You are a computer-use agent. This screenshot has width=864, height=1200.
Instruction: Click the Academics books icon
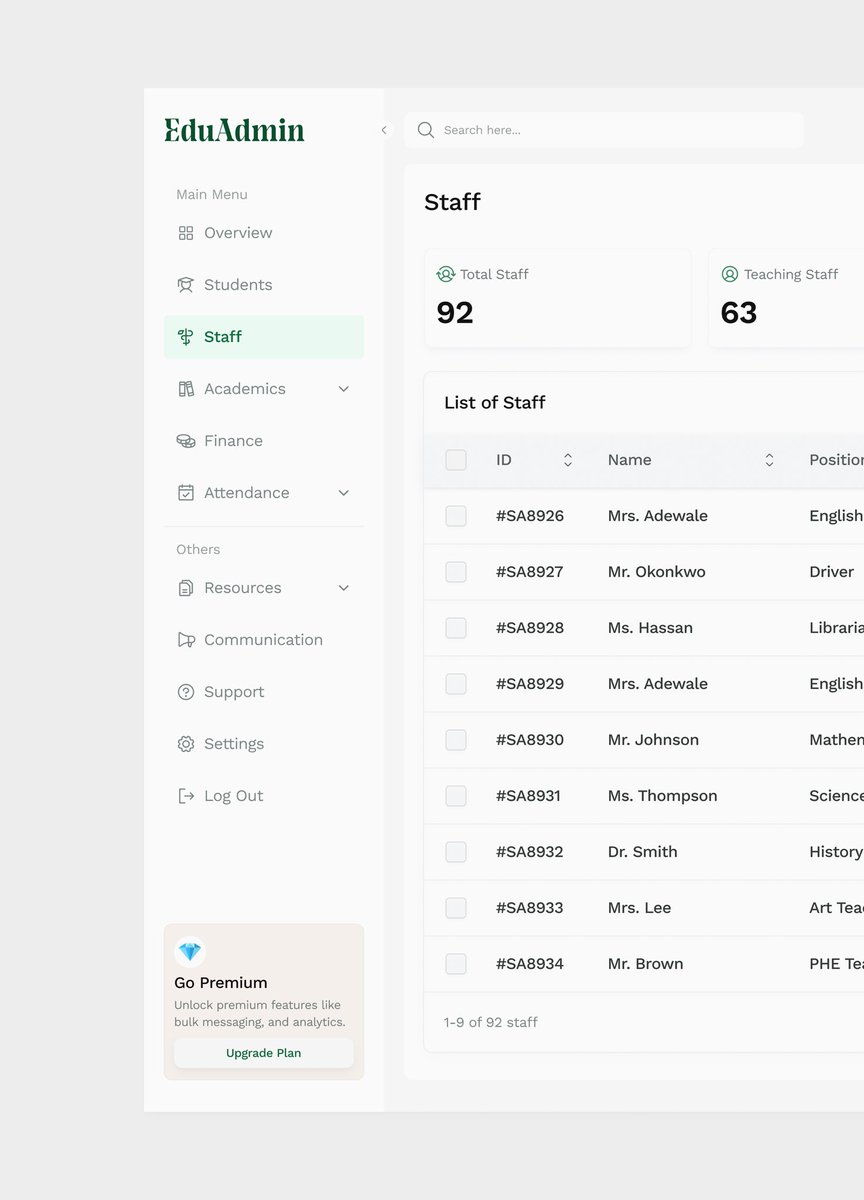point(186,389)
